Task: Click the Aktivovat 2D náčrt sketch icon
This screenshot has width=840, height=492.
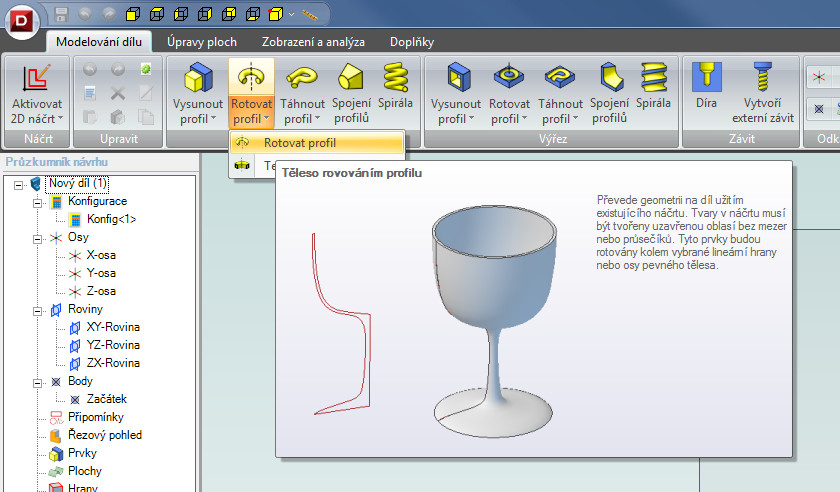Action: tap(37, 79)
